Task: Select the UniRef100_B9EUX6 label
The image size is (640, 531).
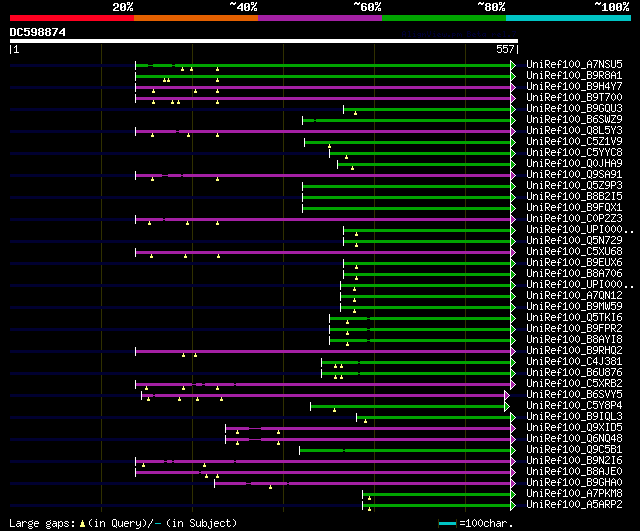Action: click(574, 263)
